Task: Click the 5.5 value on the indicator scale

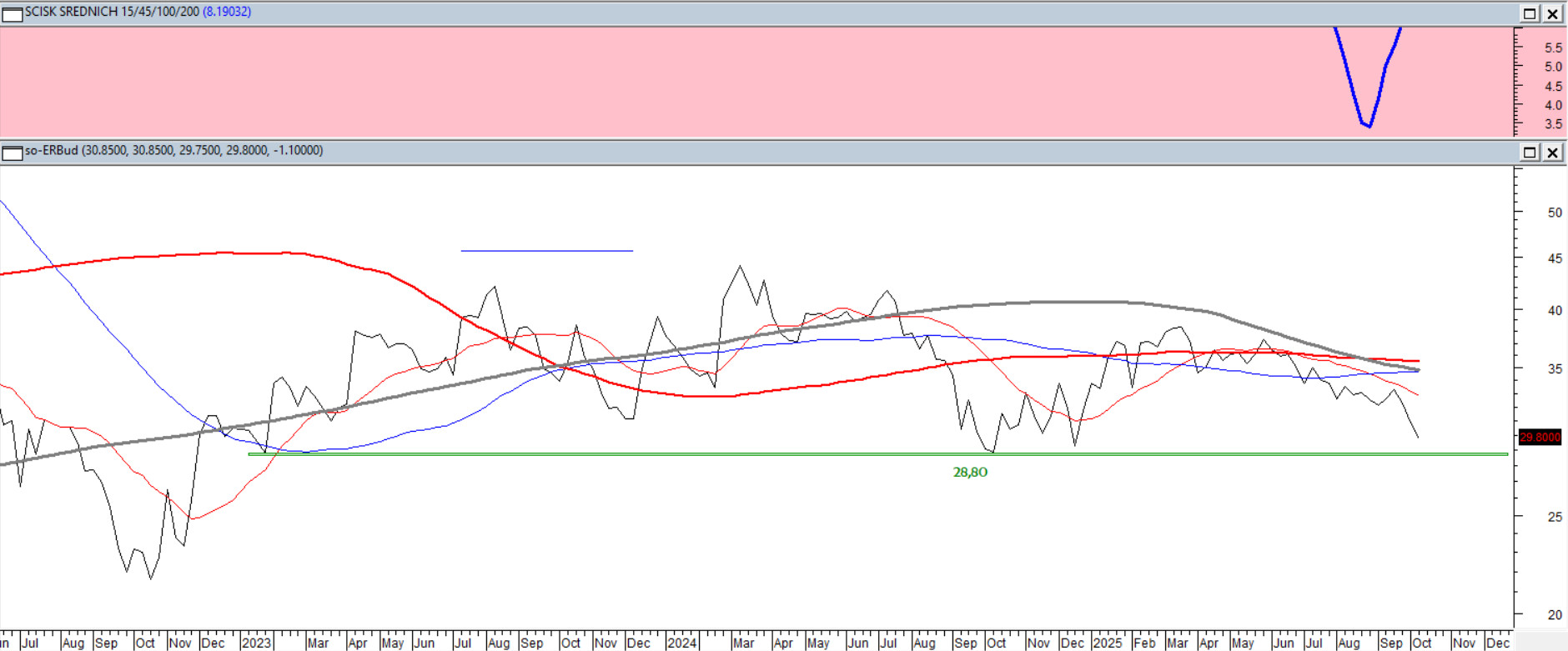Action: coord(1553,48)
